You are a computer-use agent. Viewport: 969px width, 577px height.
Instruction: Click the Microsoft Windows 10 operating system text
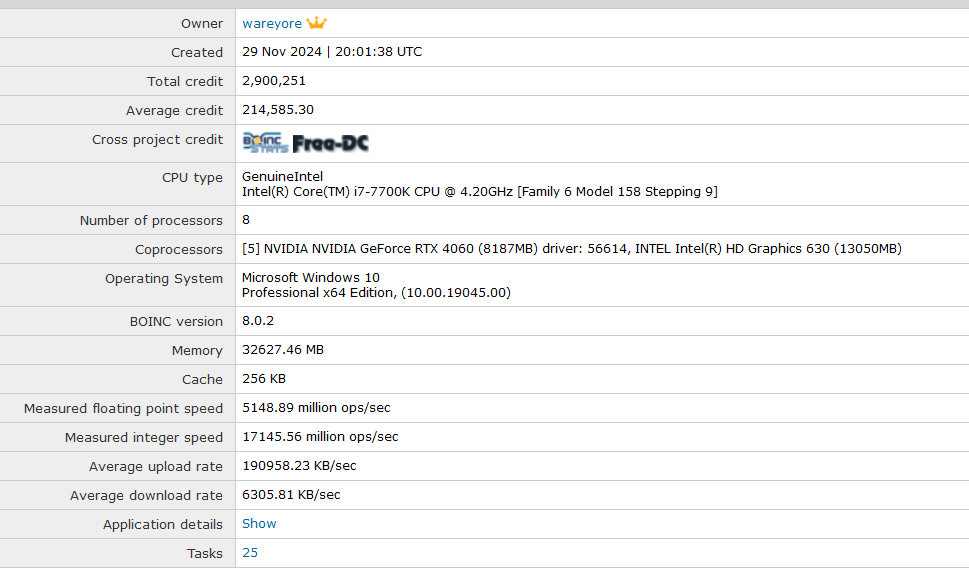[311, 278]
